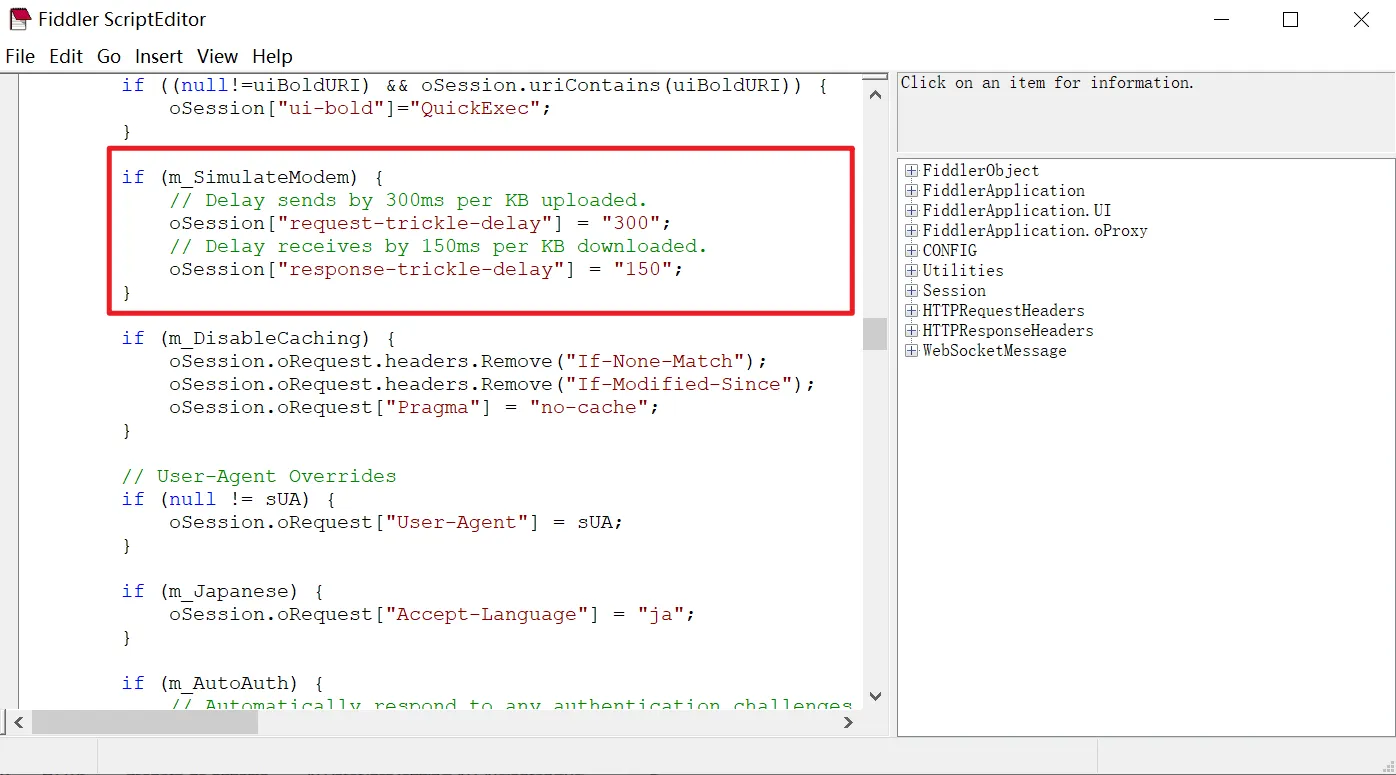Expand the HTTPRequestHeaders node
1396x775 pixels.
click(x=911, y=311)
